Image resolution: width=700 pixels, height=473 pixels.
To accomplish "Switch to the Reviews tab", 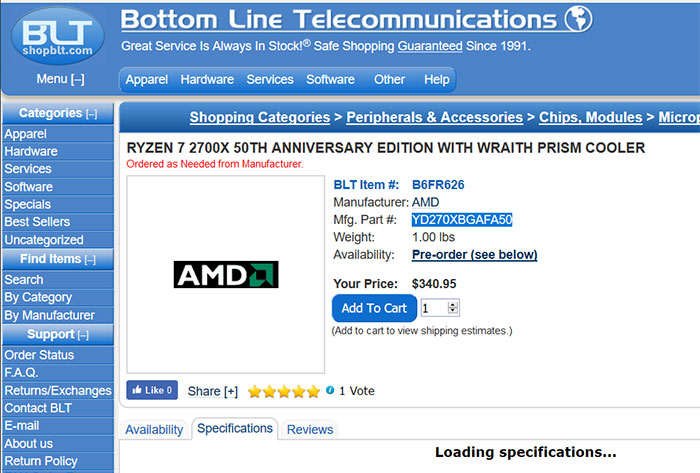I will pyautogui.click(x=310, y=429).
